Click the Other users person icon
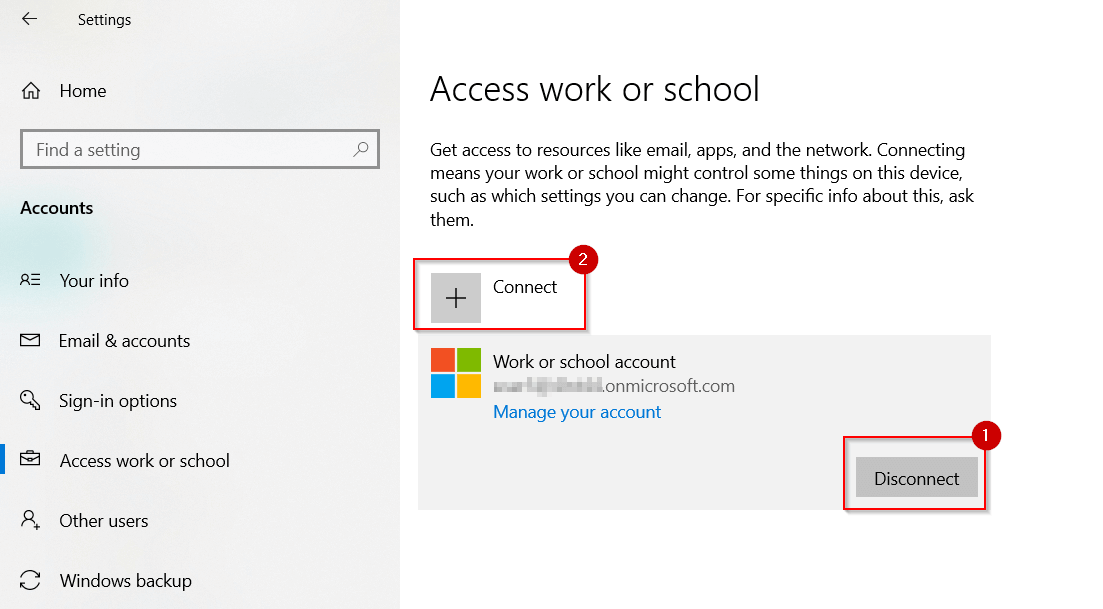Screen dimensions: 1103x609 [30, 521]
